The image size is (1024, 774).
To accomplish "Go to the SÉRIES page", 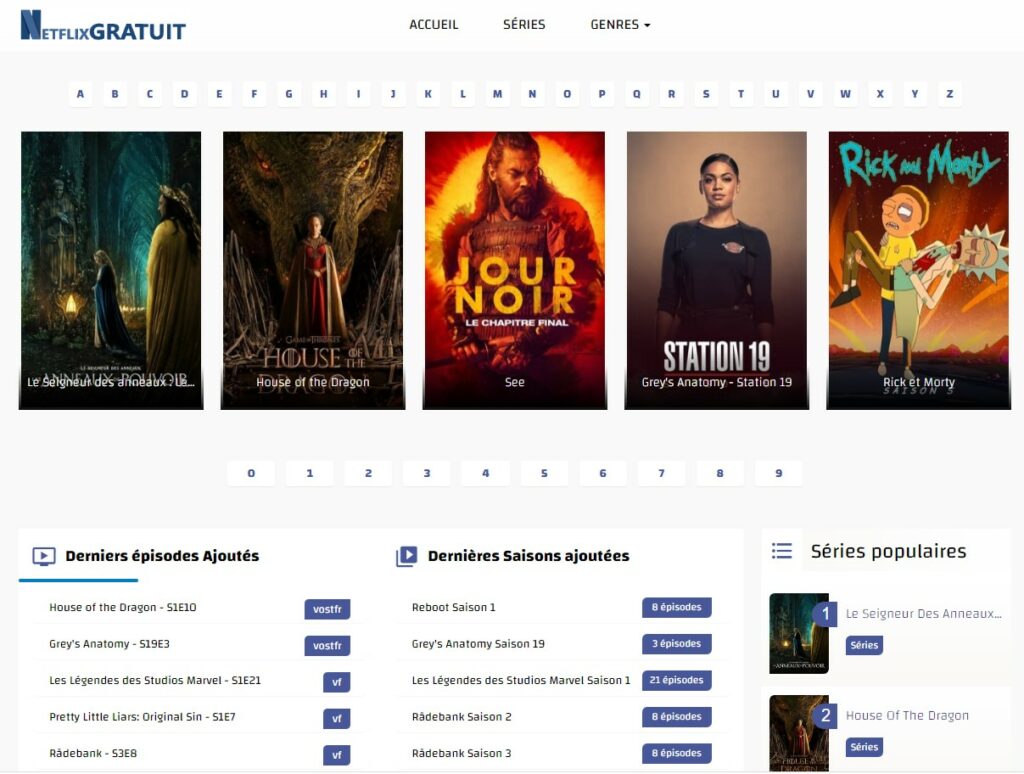I will click(524, 25).
